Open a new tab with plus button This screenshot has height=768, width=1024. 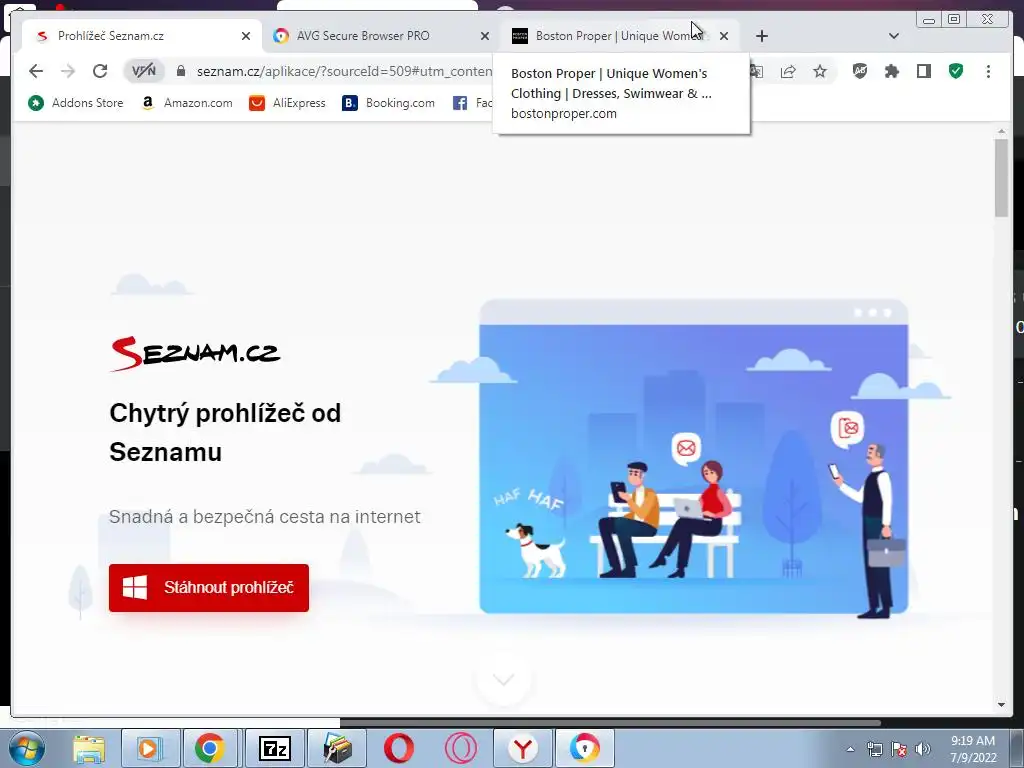tap(761, 36)
